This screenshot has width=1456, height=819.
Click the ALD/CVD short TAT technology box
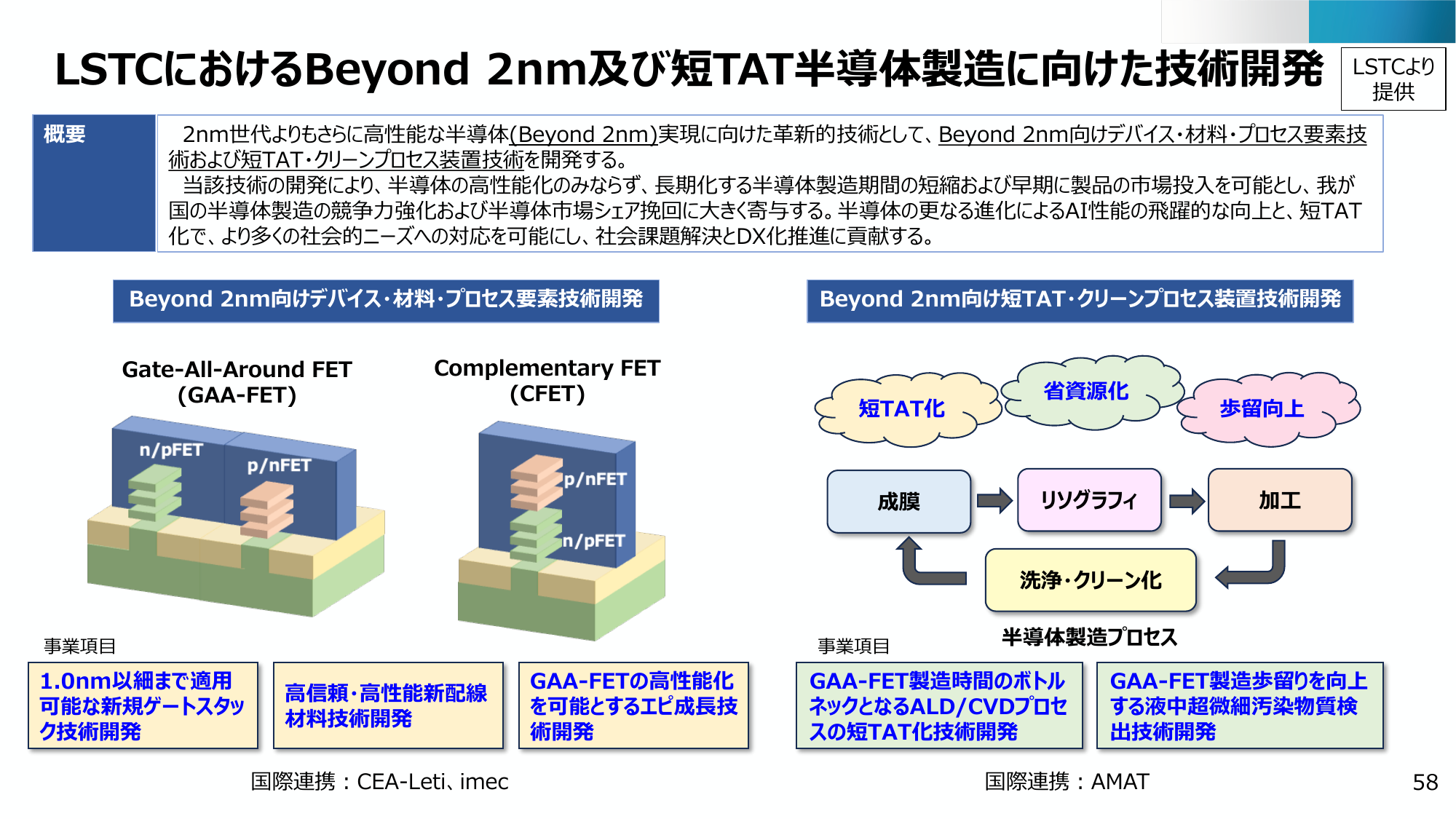938,705
